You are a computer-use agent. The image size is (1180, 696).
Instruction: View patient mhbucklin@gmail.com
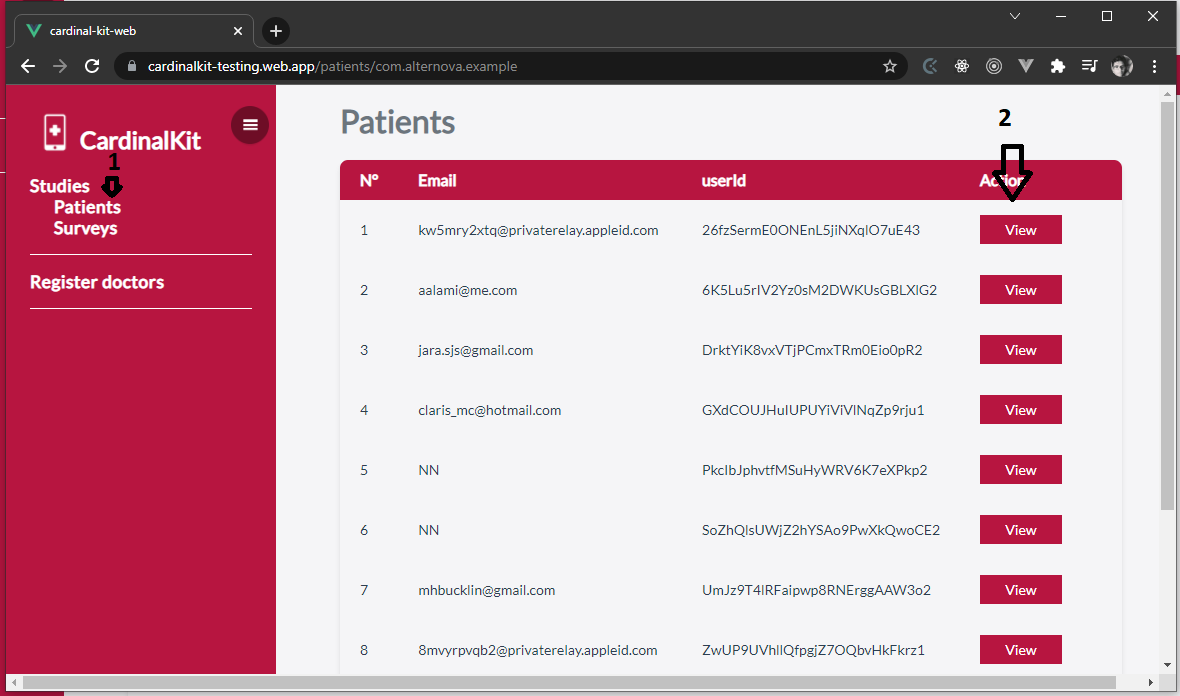(1020, 590)
